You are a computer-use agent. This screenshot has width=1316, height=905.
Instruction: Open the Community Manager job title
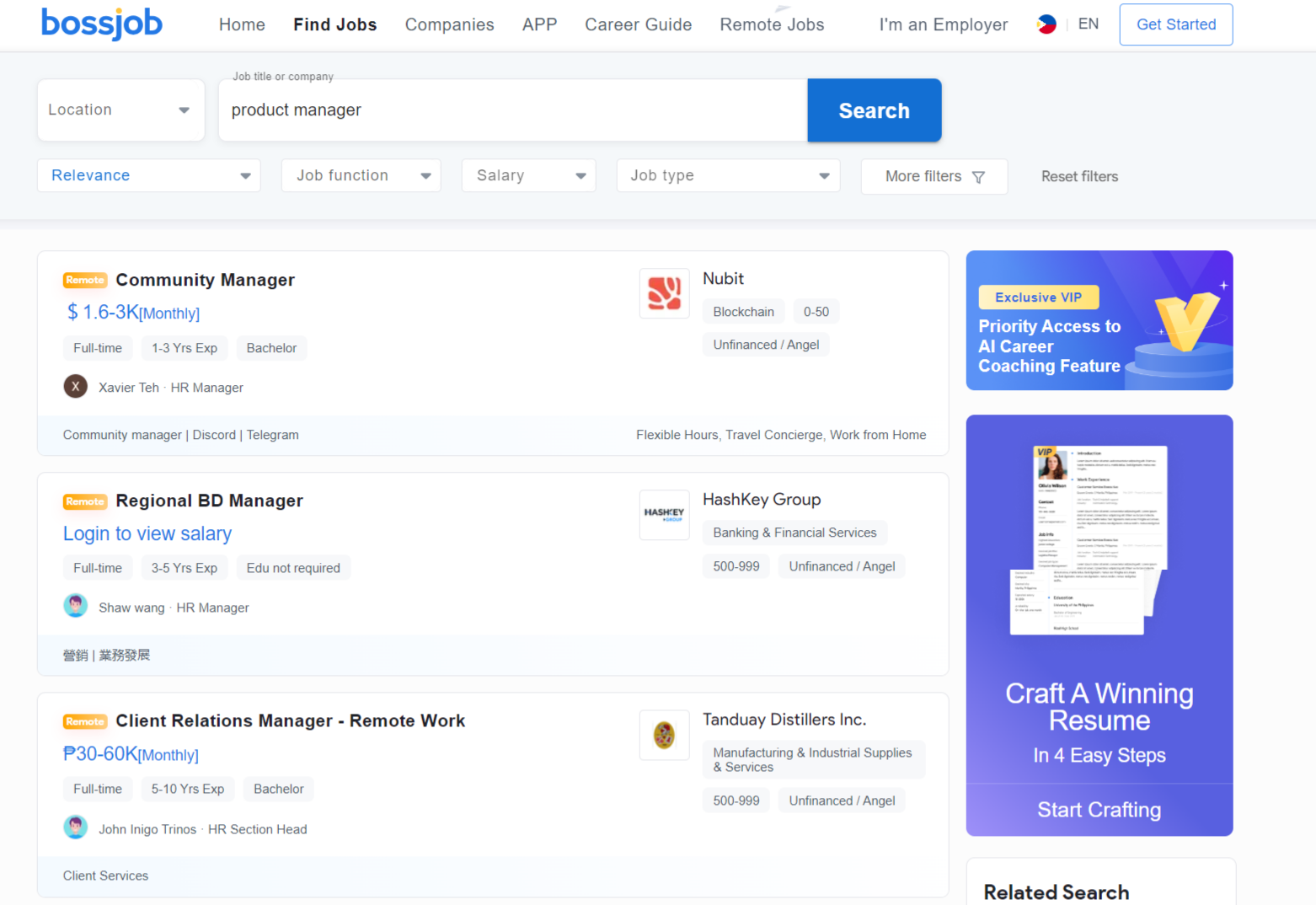point(206,280)
